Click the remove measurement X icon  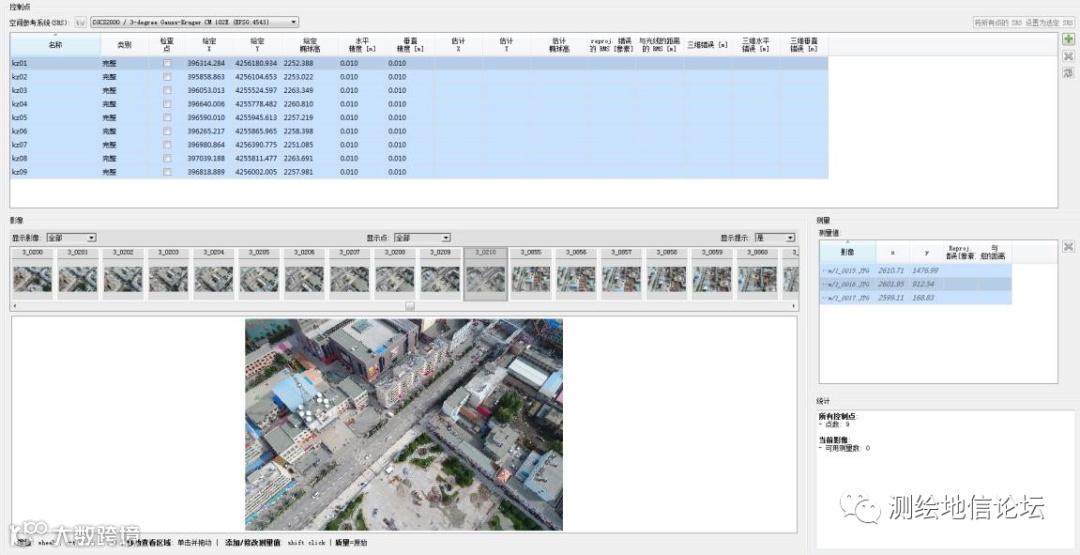[x=1068, y=247]
